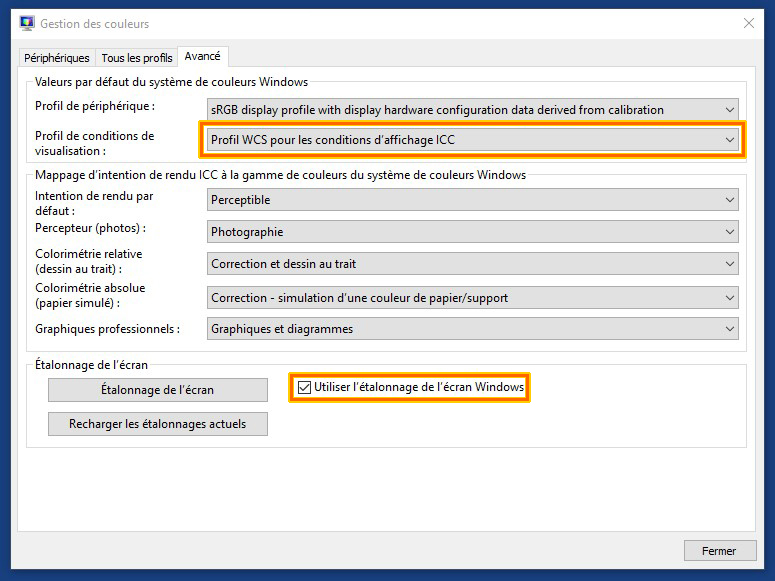Image resolution: width=775 pixels, height=581 pixels.
Task: Click the Fermer button
Action: tap(719, 551)
